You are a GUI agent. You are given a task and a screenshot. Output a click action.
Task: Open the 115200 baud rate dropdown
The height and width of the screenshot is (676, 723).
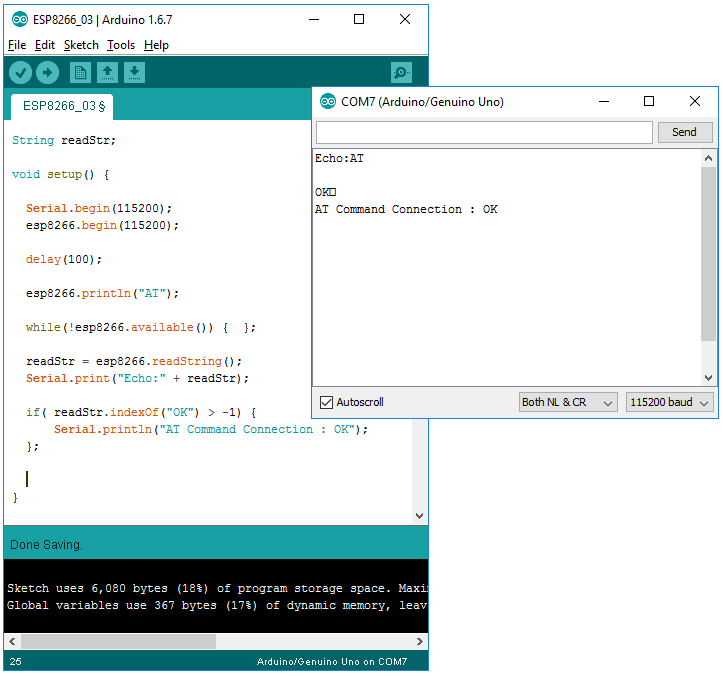tap(669, 402)
